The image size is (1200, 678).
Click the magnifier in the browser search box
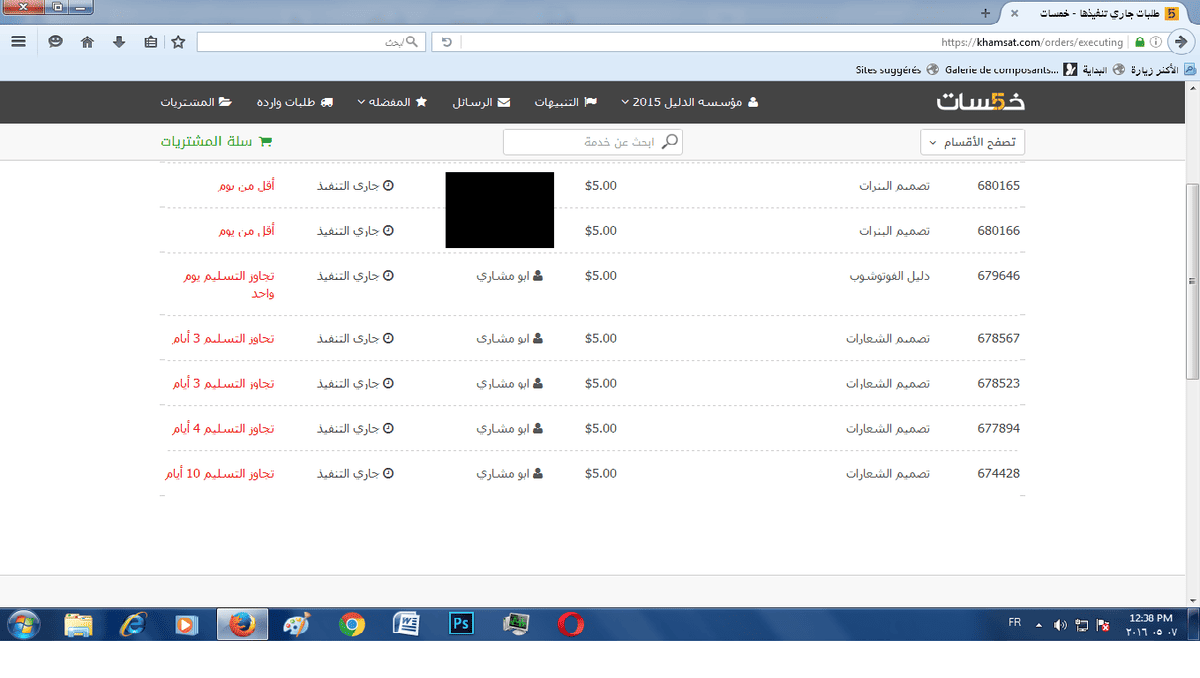pyautogui.click(x=411, y=42)
